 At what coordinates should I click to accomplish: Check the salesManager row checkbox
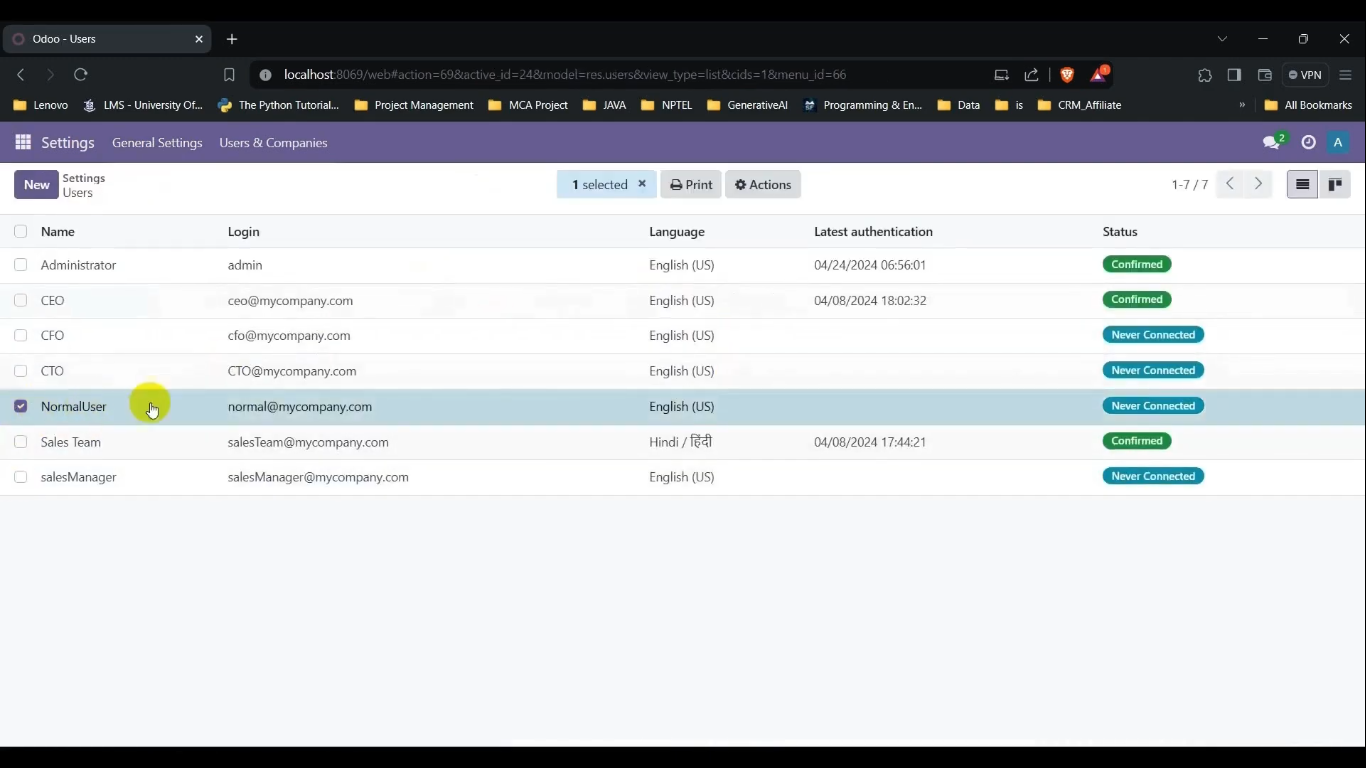(x=21, y=477)
